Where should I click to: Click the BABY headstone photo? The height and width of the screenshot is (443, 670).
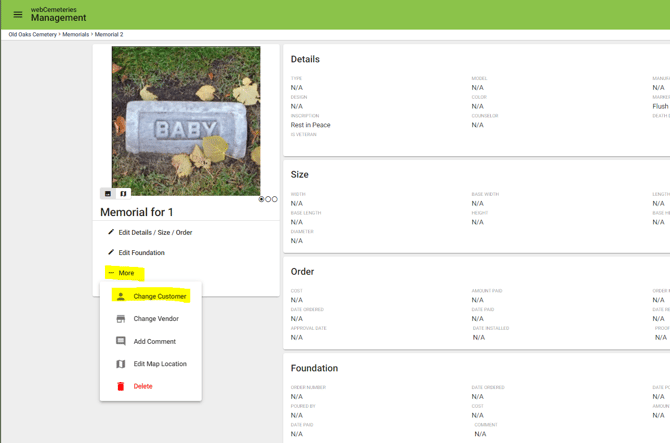tap(186, 121)
